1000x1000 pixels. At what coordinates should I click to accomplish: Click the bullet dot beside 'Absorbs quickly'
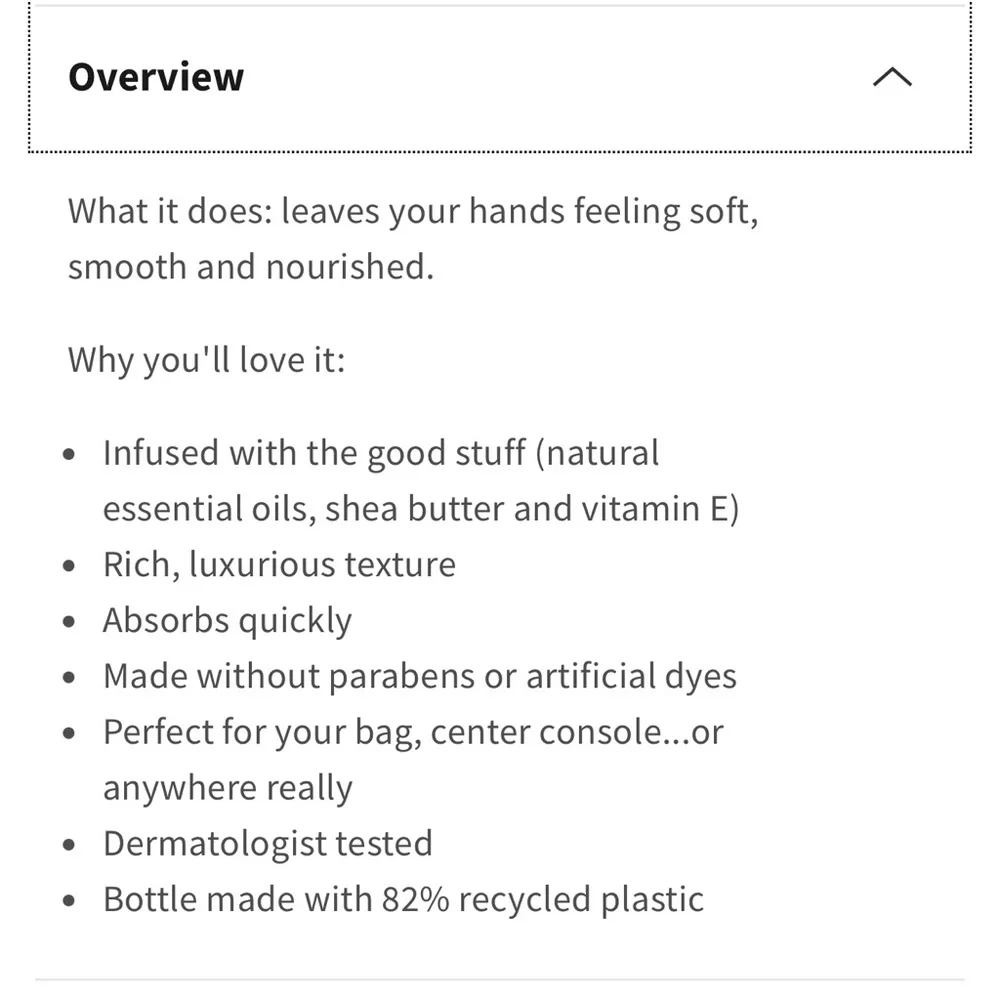tap(69, 622)
